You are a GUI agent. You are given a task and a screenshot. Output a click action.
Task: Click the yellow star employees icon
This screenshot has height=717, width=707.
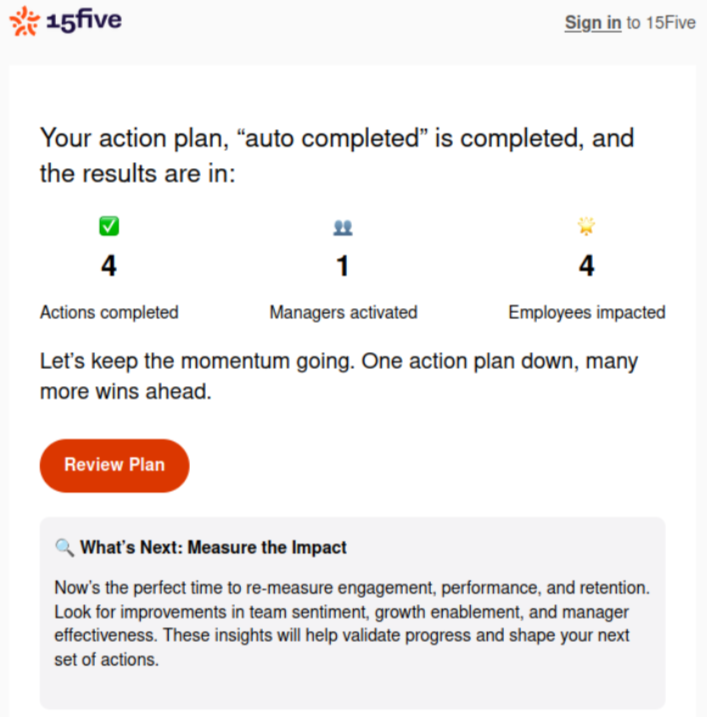[586, 226]
